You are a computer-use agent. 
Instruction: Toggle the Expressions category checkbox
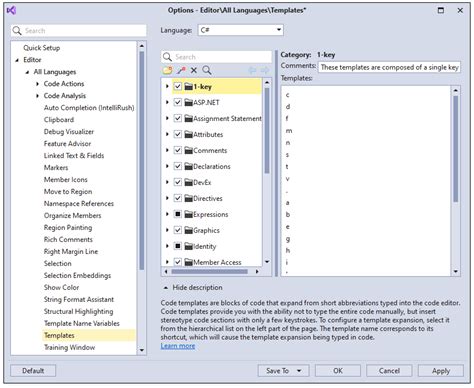pyautogui.click(x=178, y=214)
